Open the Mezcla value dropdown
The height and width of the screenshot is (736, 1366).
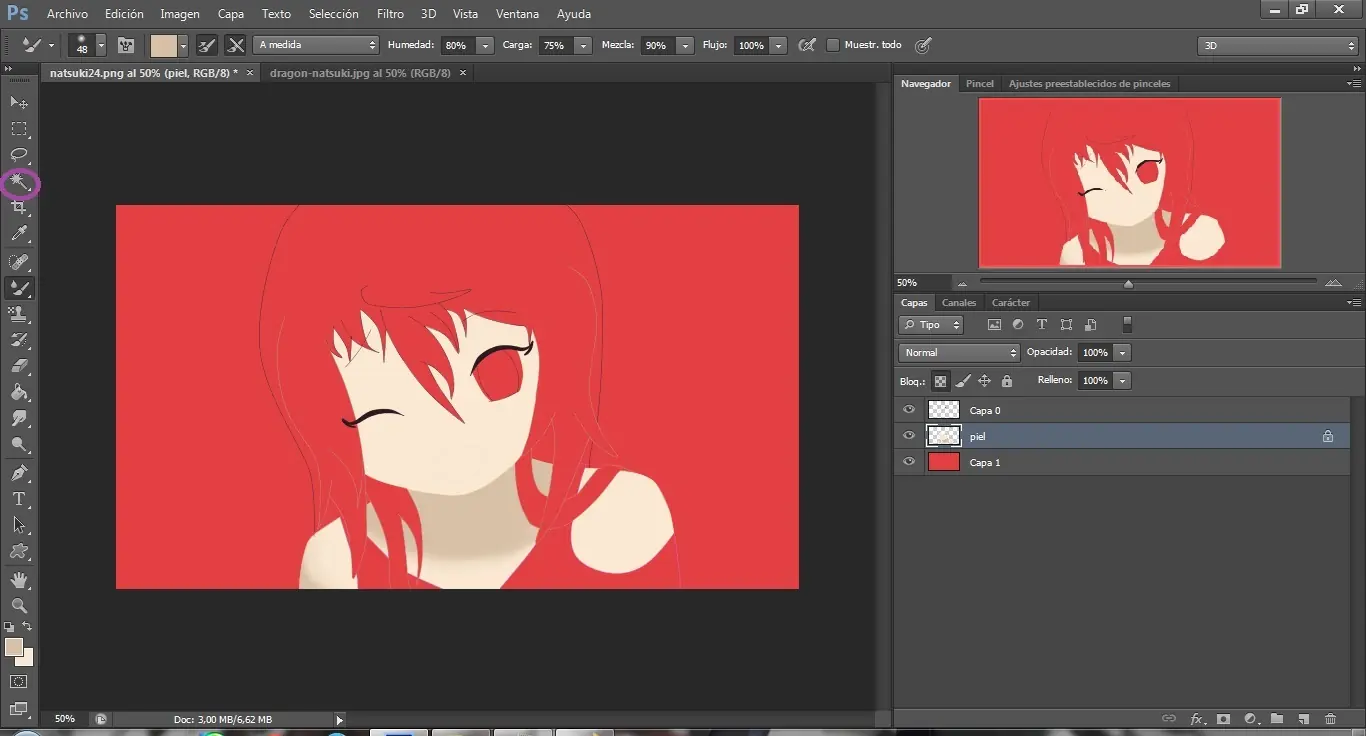685,46
